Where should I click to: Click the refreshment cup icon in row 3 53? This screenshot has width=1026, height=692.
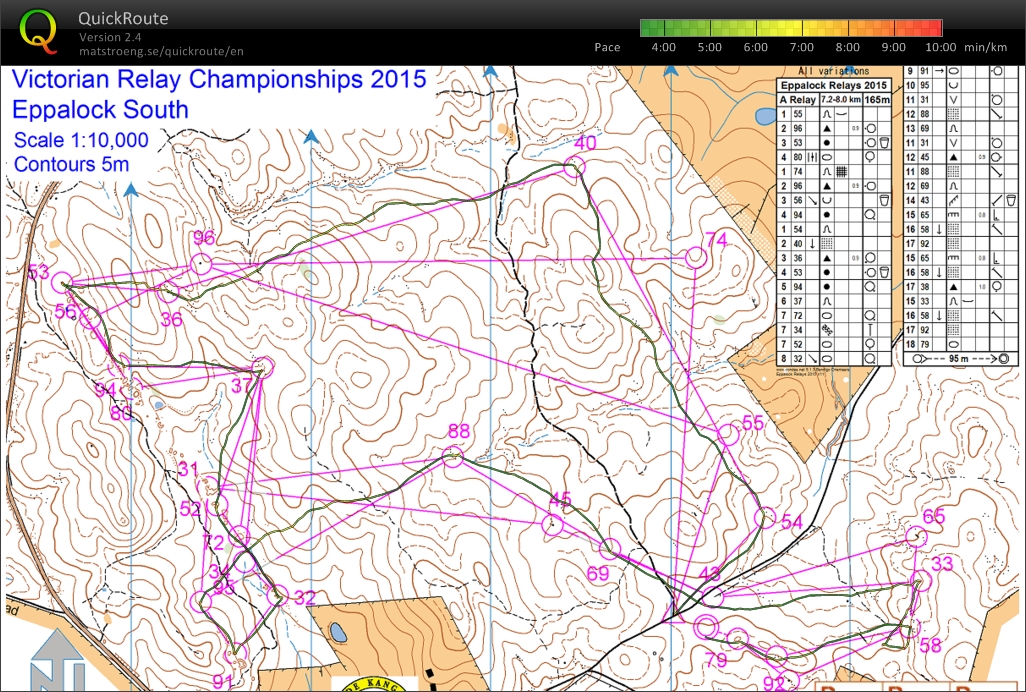pos(884,143)
